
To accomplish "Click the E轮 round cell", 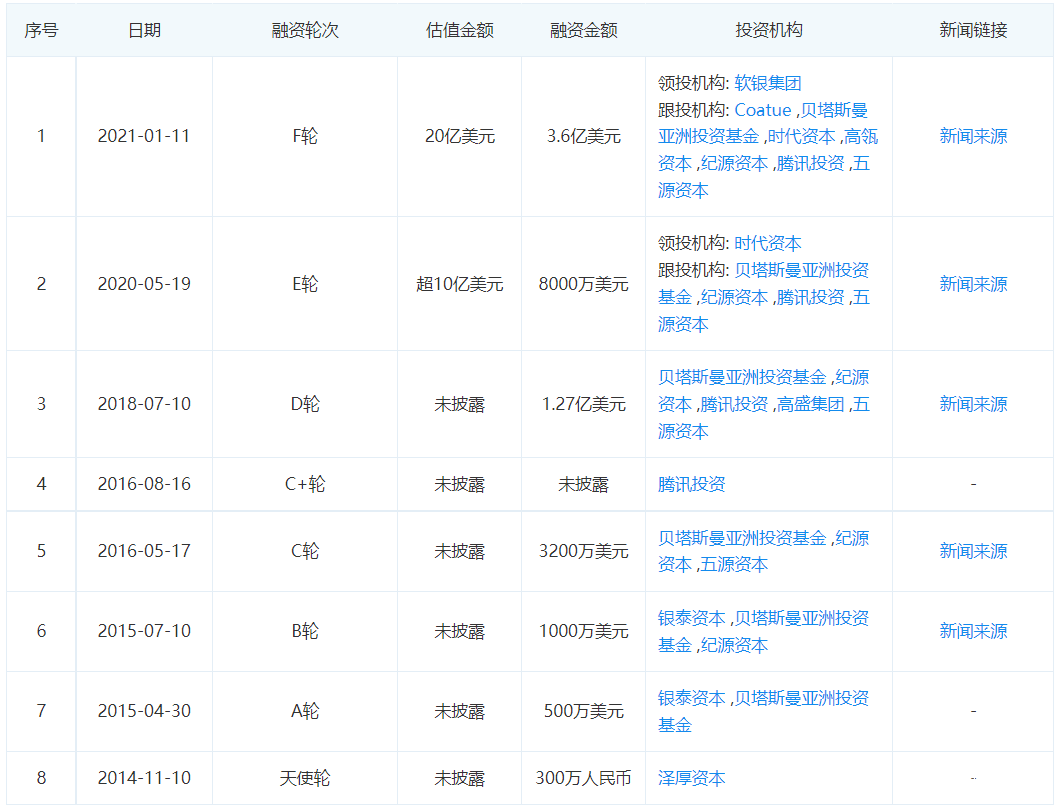I will click(305, 284).
